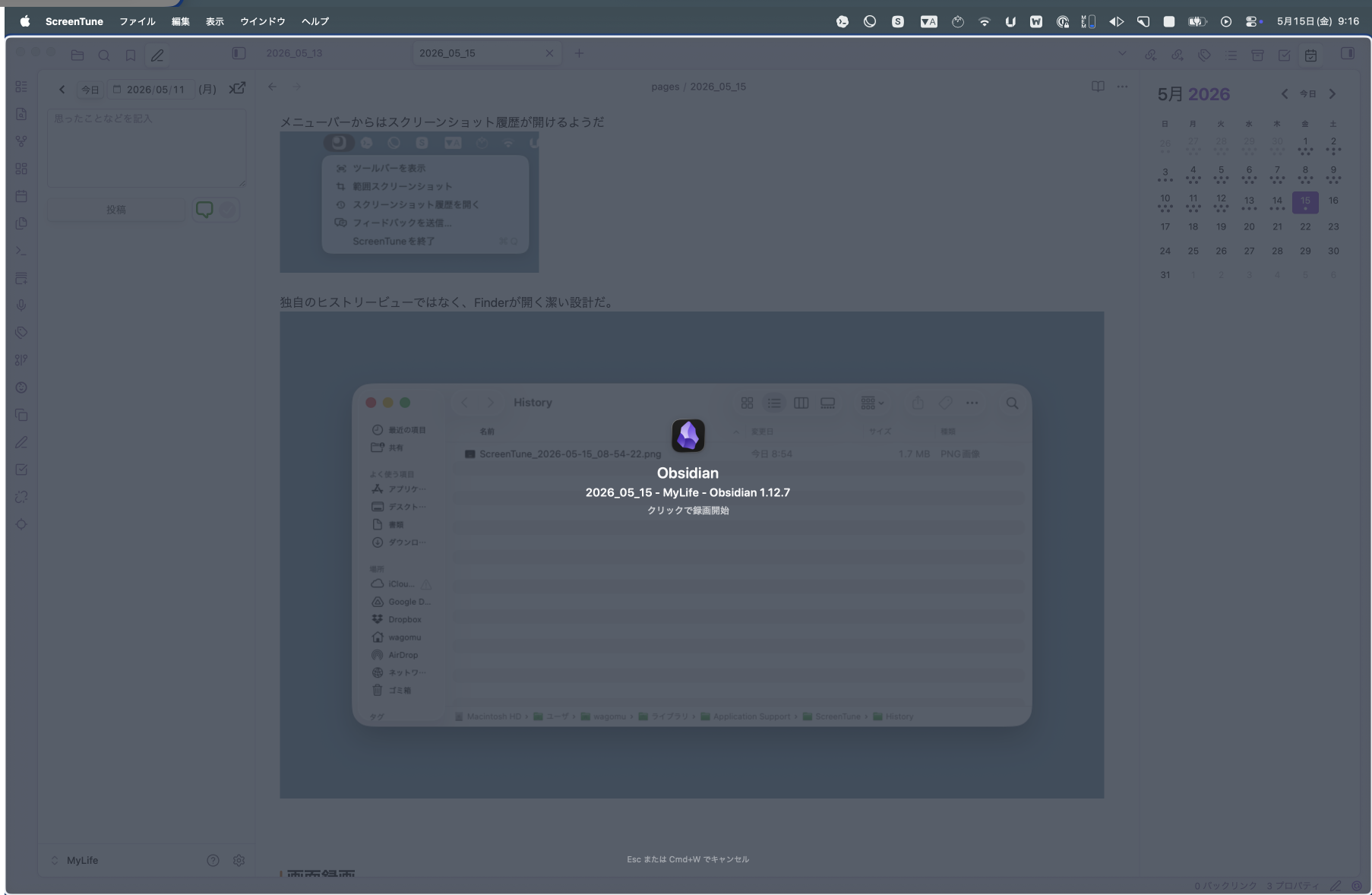Open Obsidian help with the question mark icon
The width and height of the screenshot is (1372, 895).
coord(213,860)
